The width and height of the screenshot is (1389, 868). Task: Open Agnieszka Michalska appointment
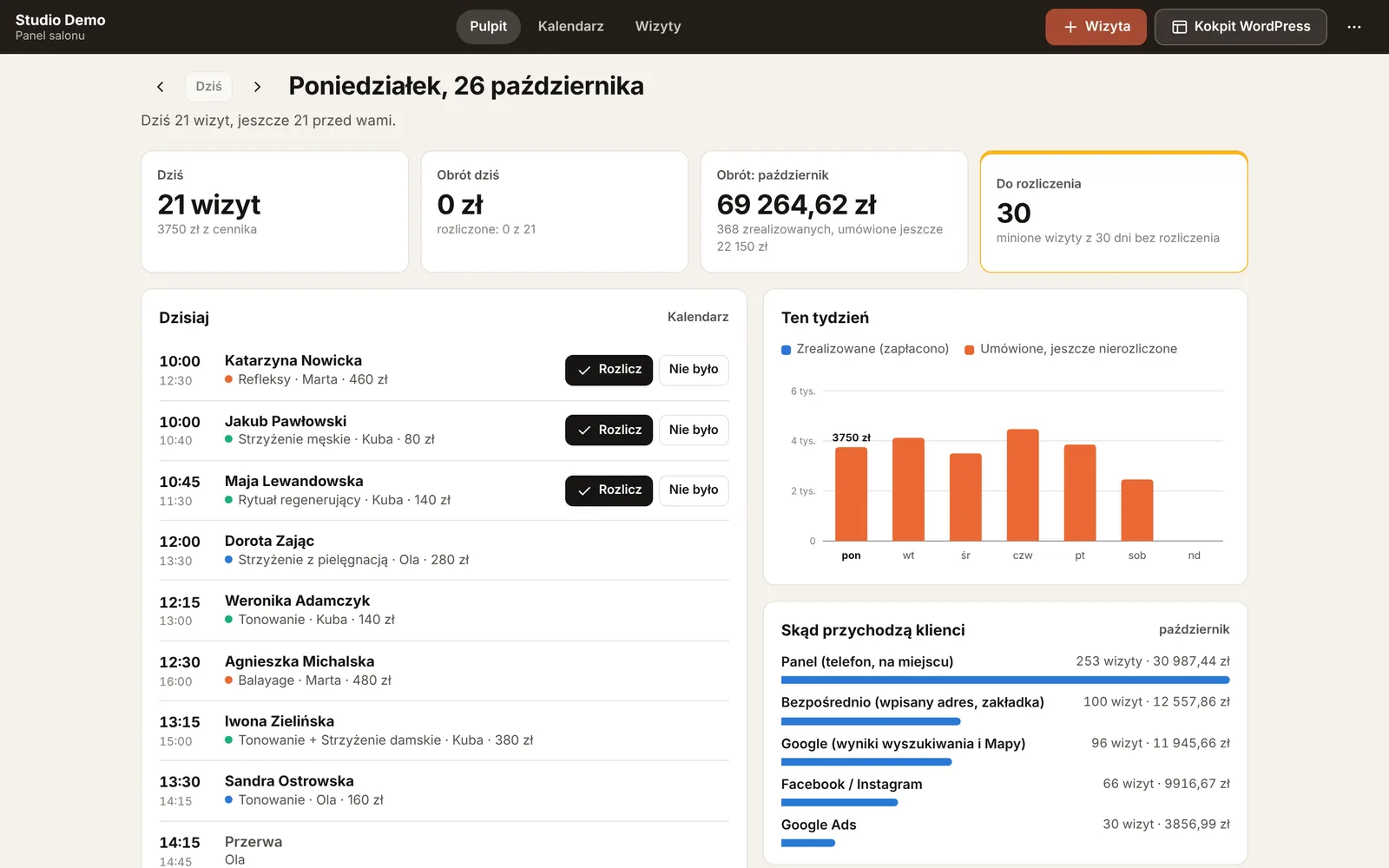tap(444, 671)
